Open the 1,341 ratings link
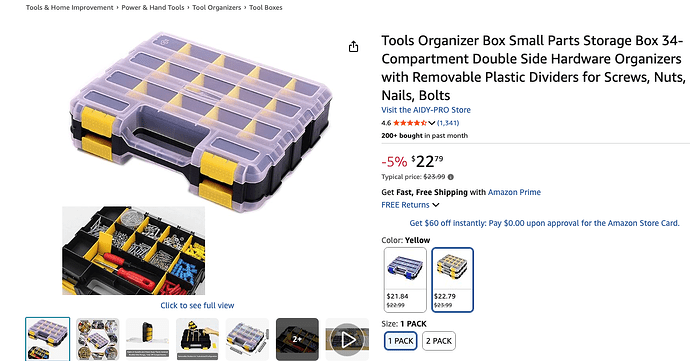690x361 pixels. coord(448,123)
